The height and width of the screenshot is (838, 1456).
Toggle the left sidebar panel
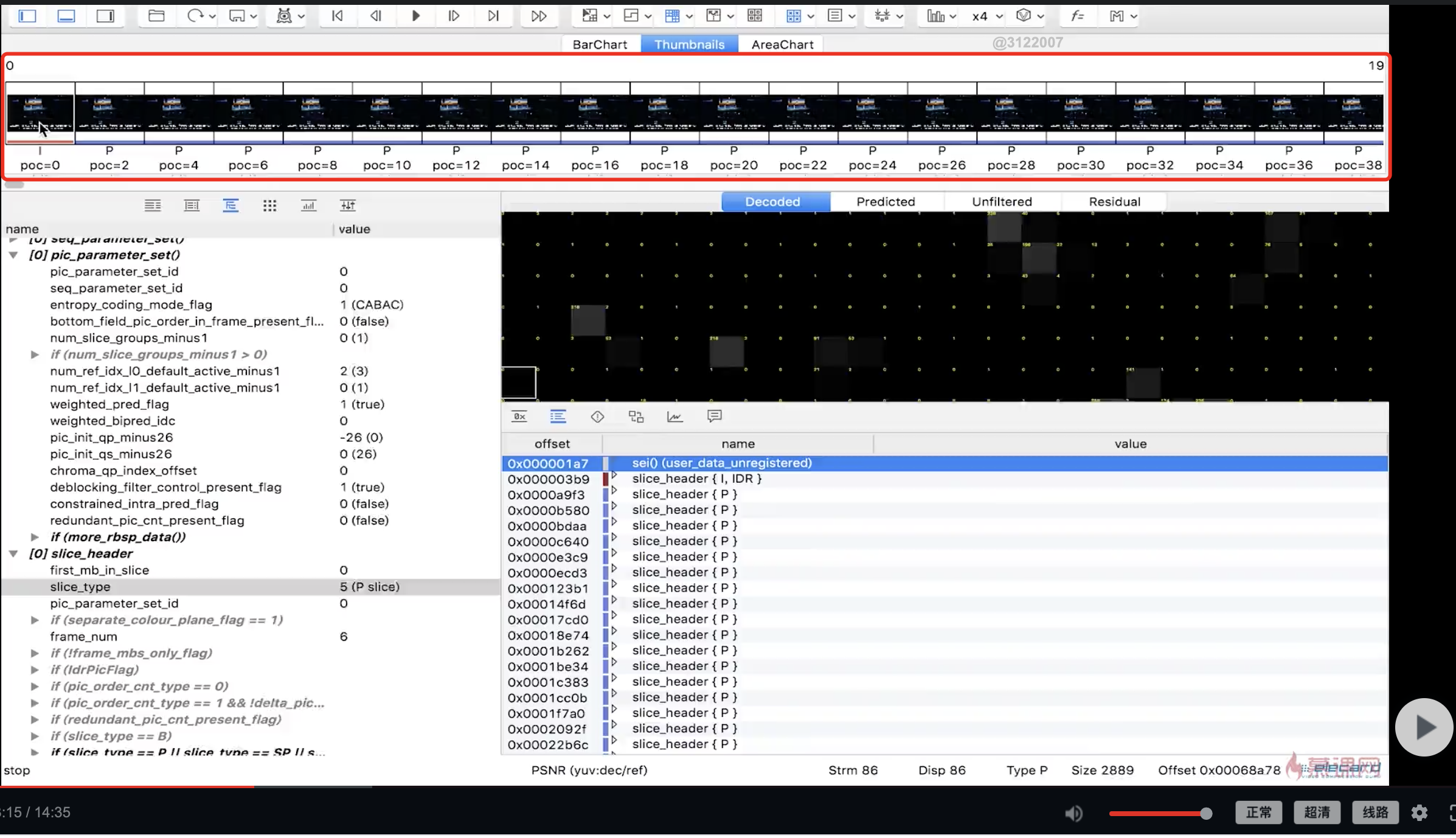tap(27, 16)
